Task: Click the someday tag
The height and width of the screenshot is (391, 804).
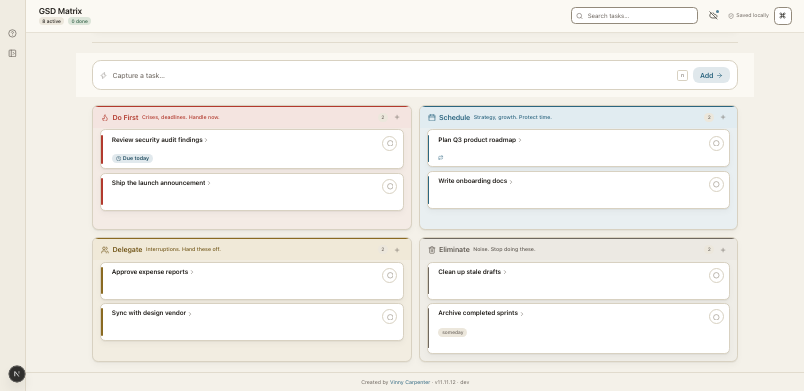Action: 452,333
